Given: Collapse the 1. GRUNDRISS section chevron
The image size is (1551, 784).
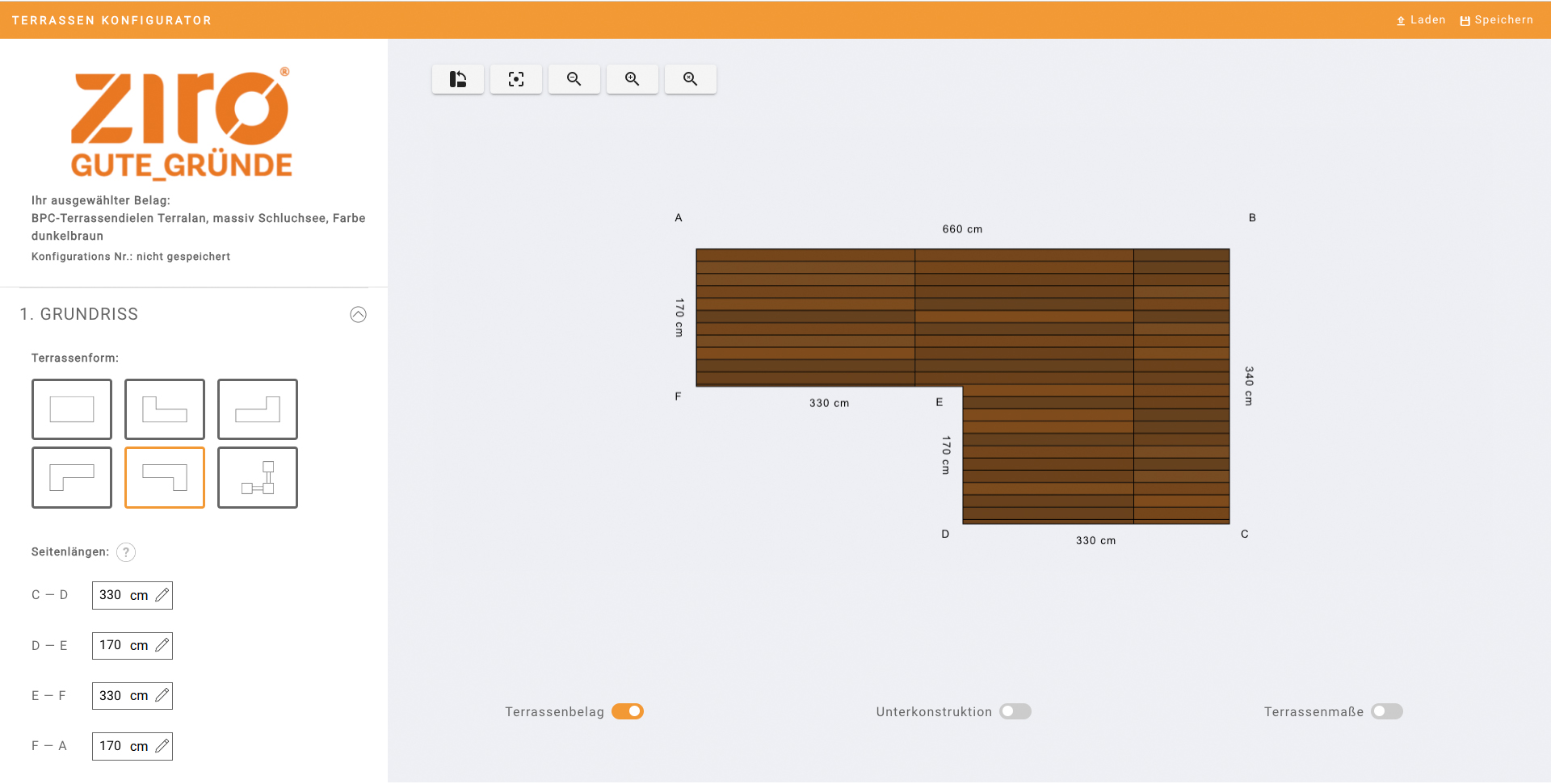Looking at the screenshot, I should [x=358, y=315].
